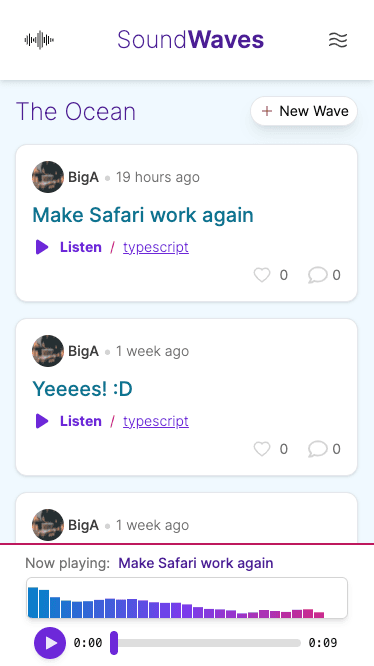Play Make Safari work again via Listen
This screenshot has width=374, height=666.
[x=69, y=247]
